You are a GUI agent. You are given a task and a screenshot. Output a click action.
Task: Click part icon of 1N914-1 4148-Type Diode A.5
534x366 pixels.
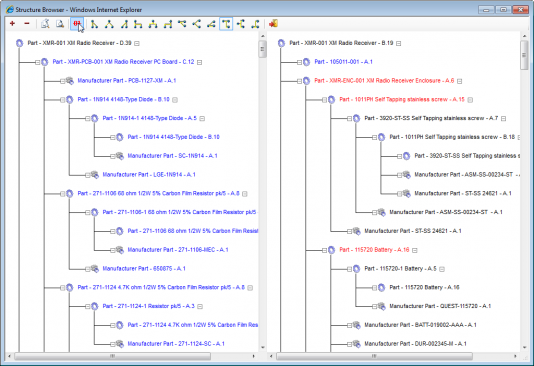[x=95, y=118]
